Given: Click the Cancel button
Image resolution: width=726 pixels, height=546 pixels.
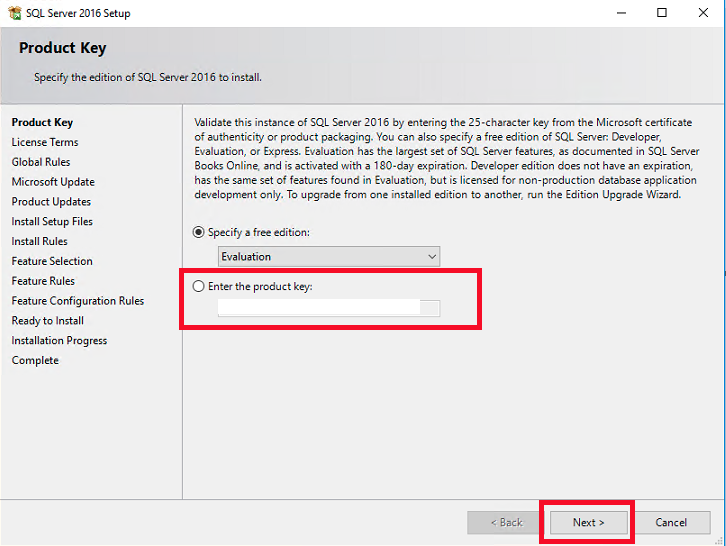Looking at the screenshot, I should tap(670, 522).
